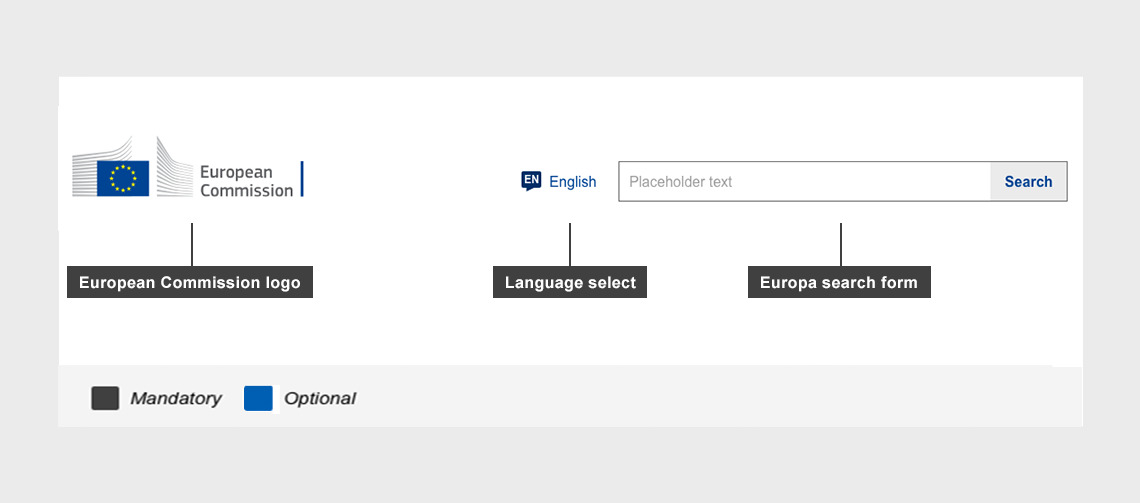Click the blue vertical bar beside Commission
1140x503 pixels.
(x=302, y=179)
